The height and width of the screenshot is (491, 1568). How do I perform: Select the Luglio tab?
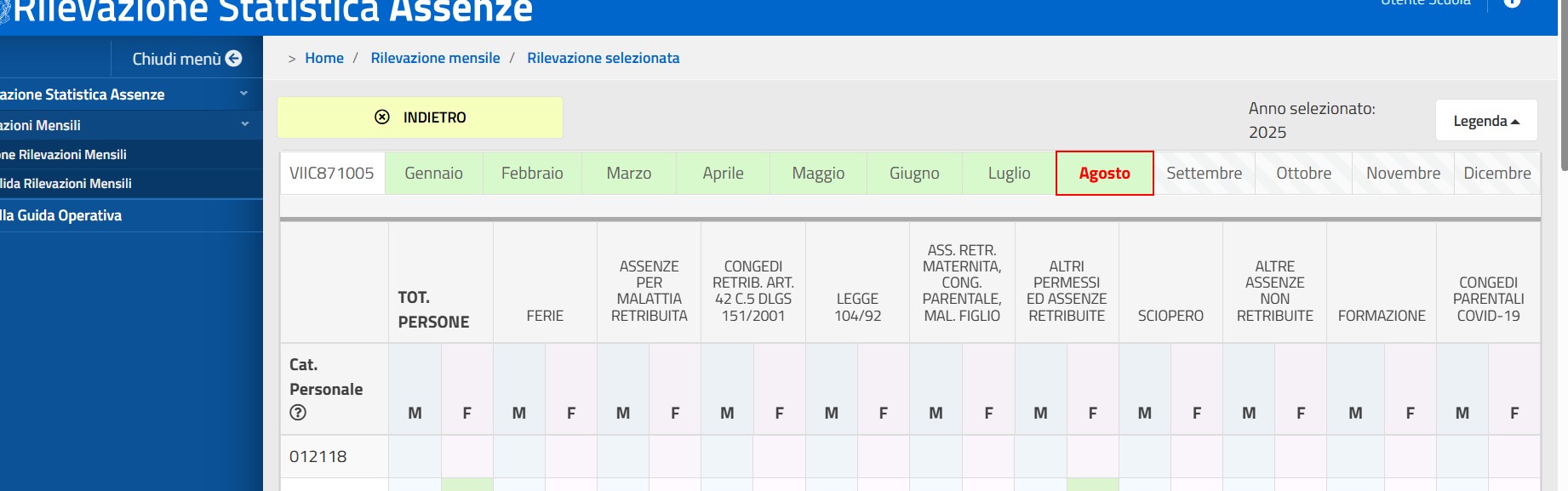tap(1009, 174)
